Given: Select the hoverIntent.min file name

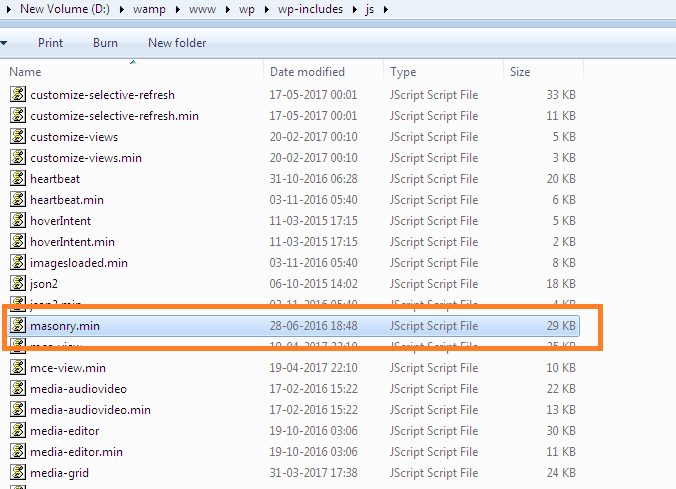Looking at the screenshot, I should click(72, 241).
